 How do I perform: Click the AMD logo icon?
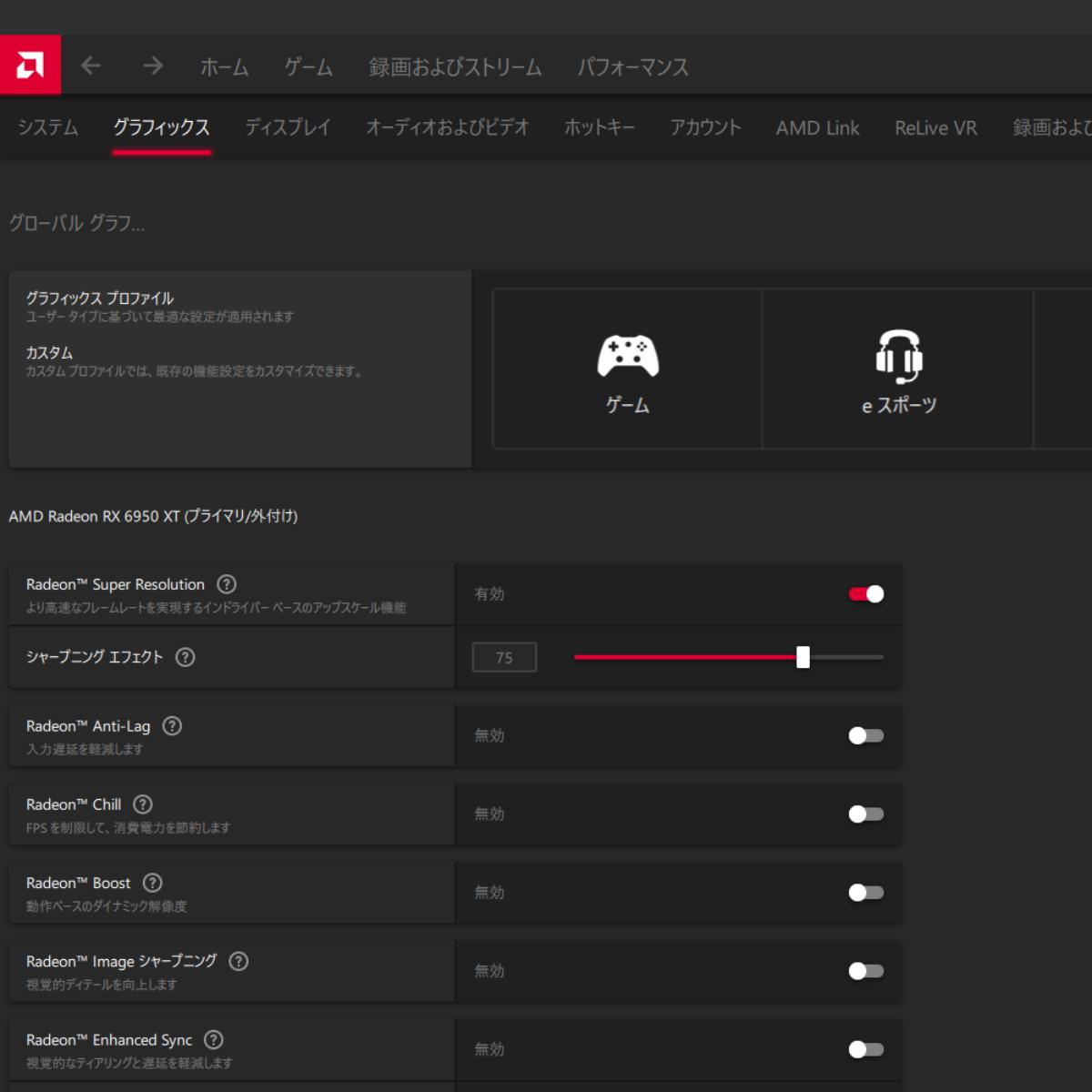30,65
